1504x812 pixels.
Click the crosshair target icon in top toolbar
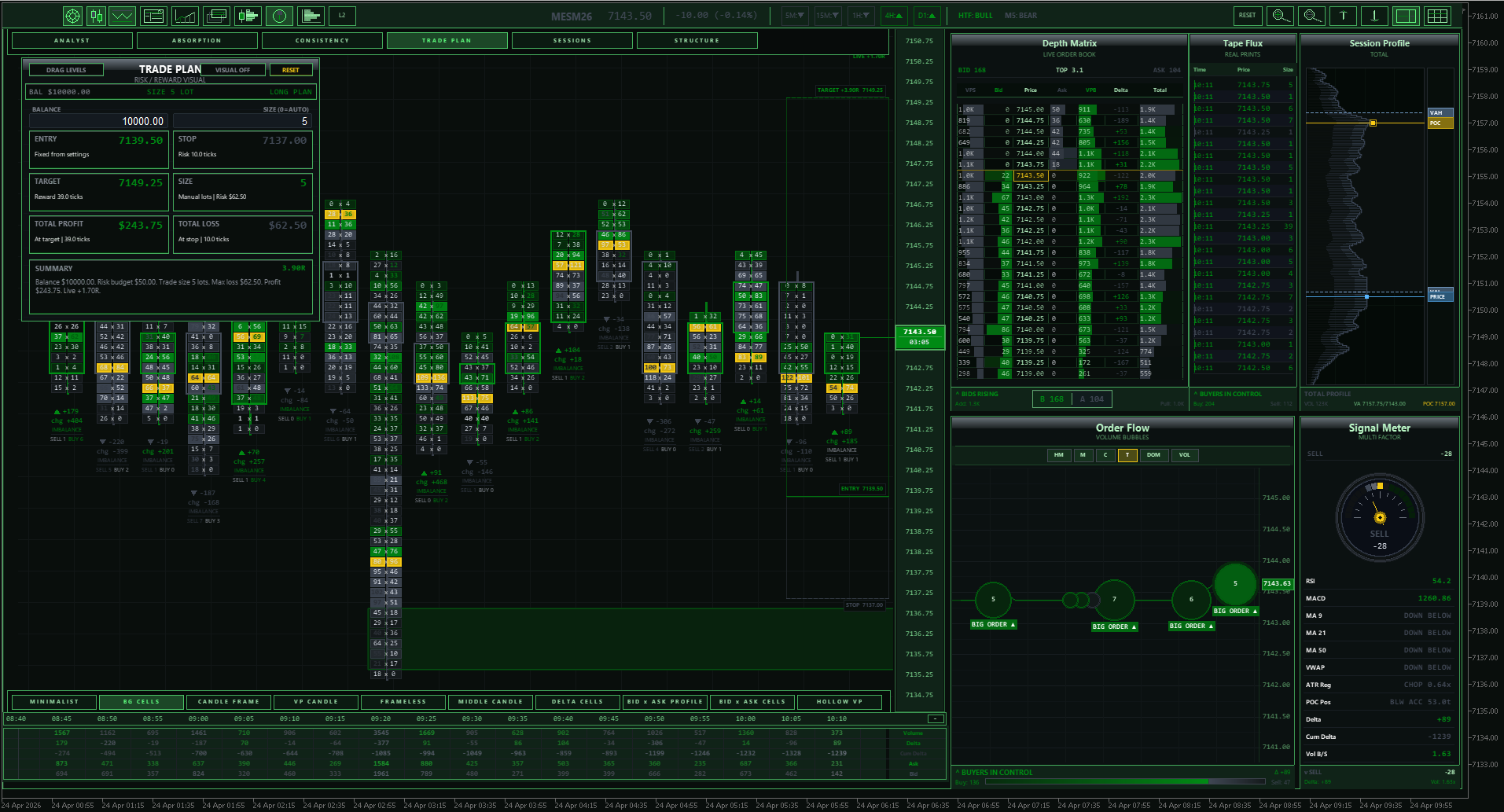coord(72,16)
